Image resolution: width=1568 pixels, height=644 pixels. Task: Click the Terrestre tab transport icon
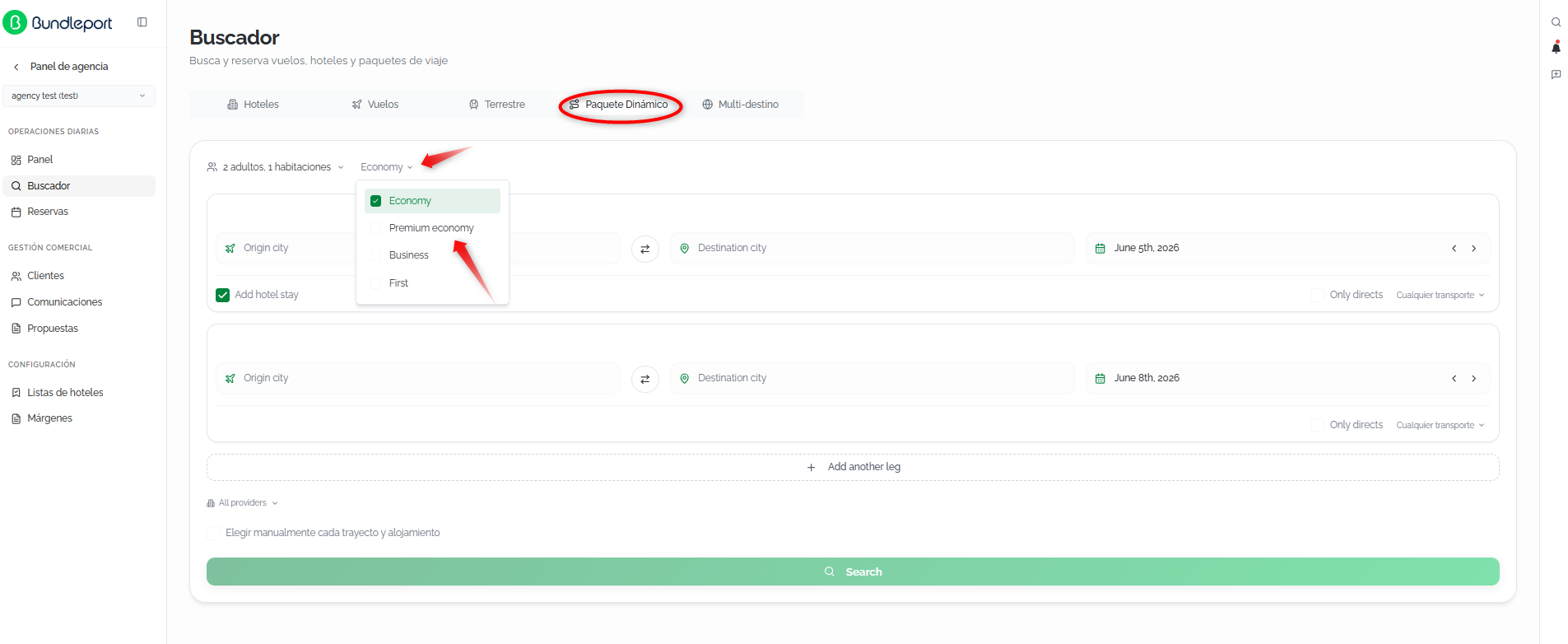(x=474, y=105)
